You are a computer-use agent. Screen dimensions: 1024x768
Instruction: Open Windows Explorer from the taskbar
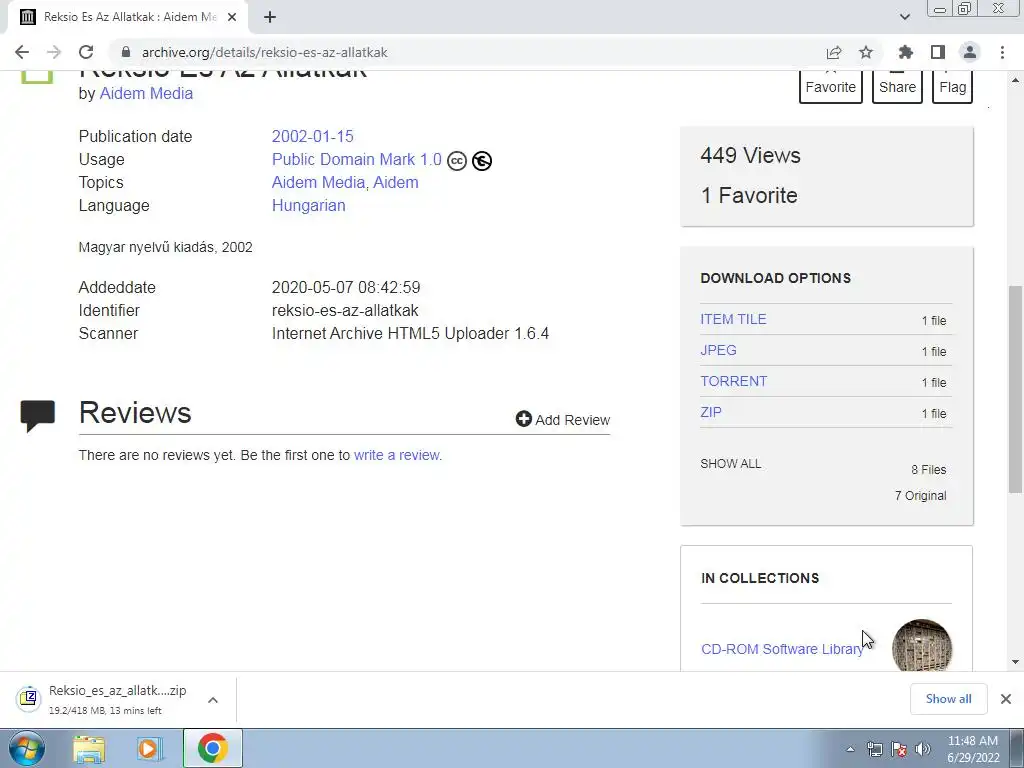pos(89,749)
